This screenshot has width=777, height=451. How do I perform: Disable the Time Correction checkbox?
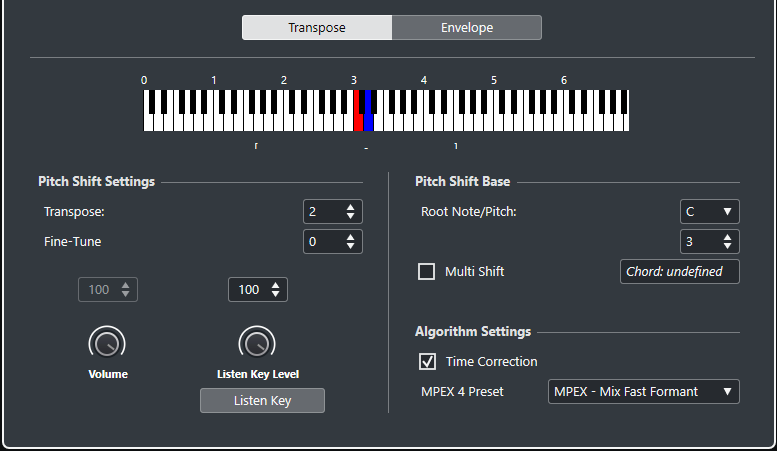pos(427,362)
